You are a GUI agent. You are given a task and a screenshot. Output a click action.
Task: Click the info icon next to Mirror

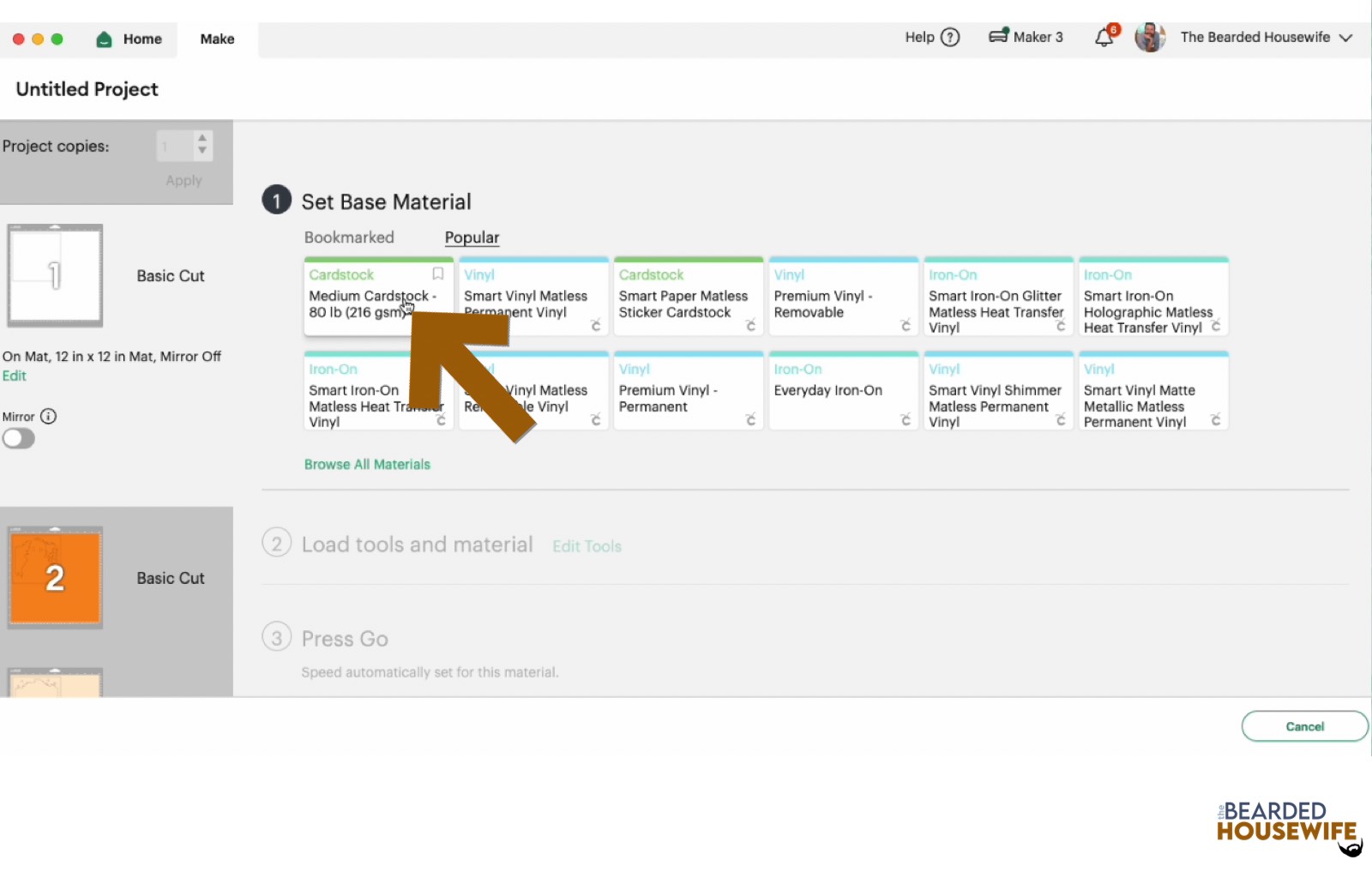click(x=49, y=417)
